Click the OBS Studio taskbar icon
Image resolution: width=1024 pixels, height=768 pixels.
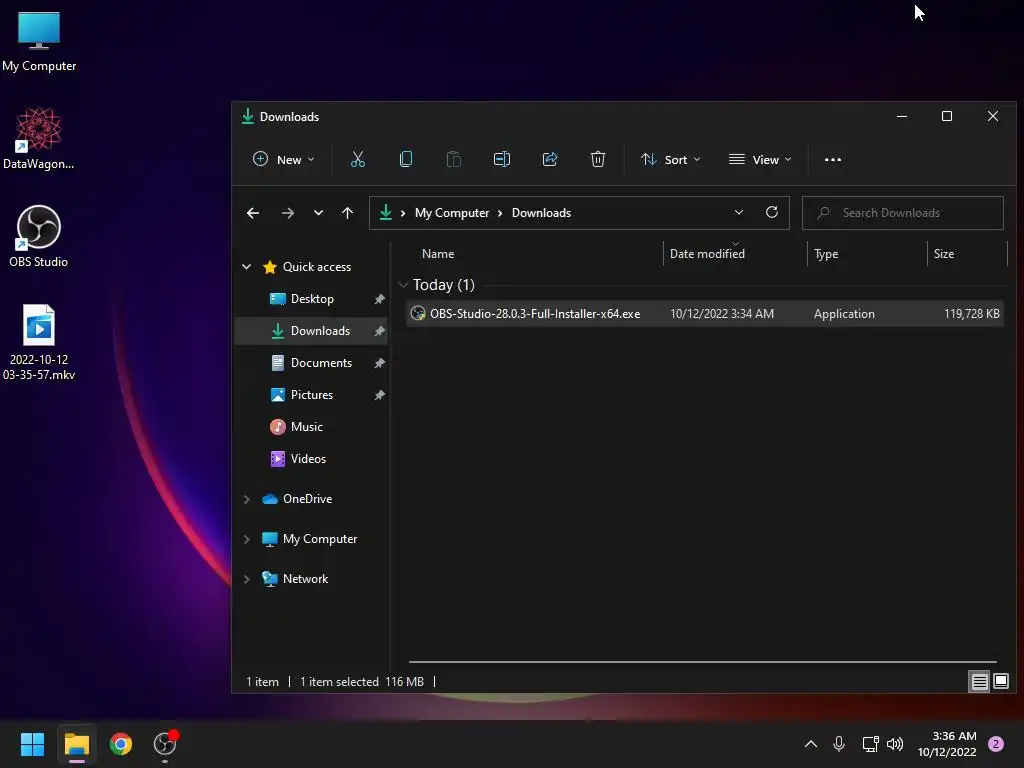pyautogui.click(x=165, y=744)
